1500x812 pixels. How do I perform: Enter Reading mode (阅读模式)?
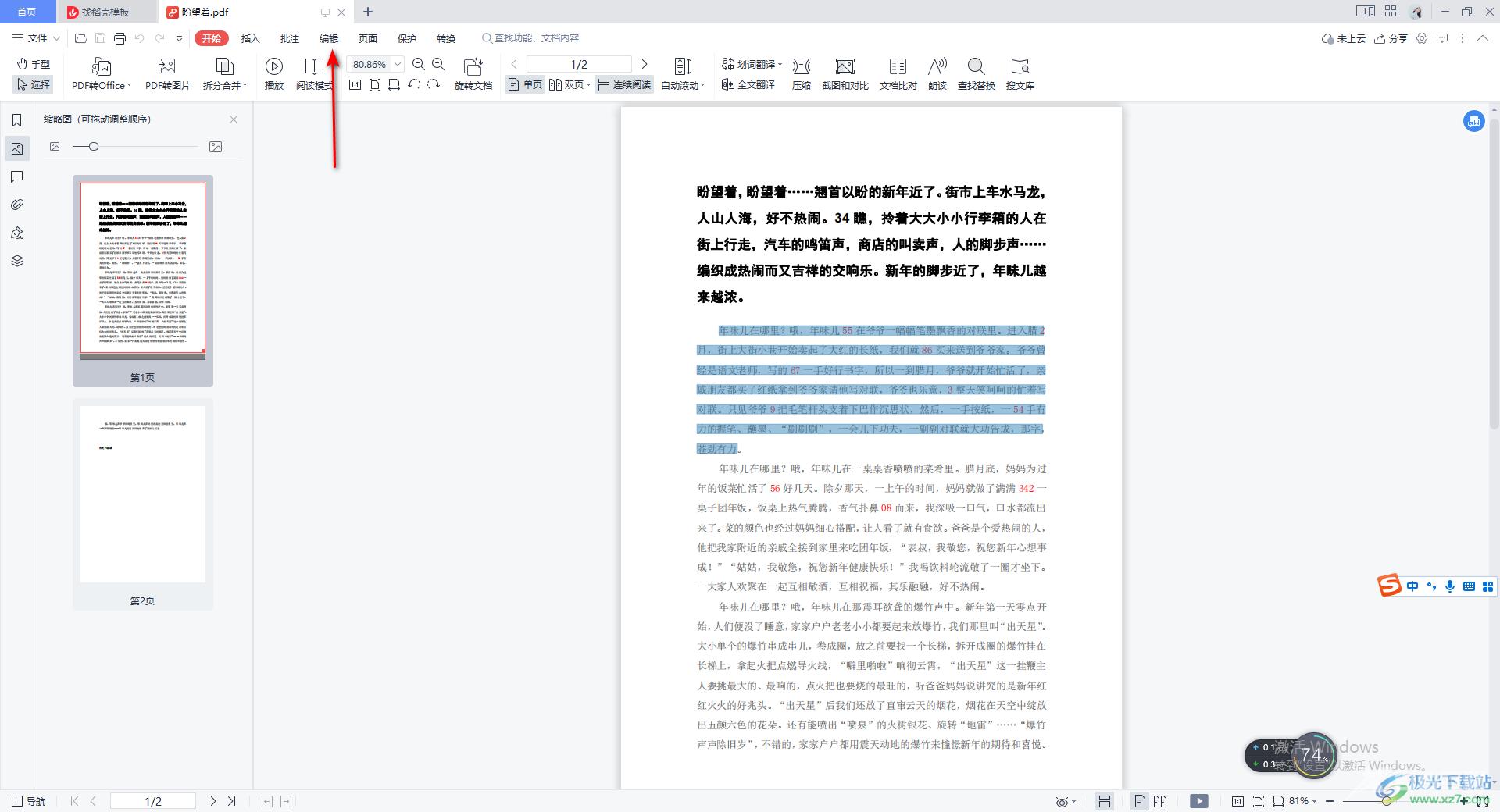[x=314, y=74]
